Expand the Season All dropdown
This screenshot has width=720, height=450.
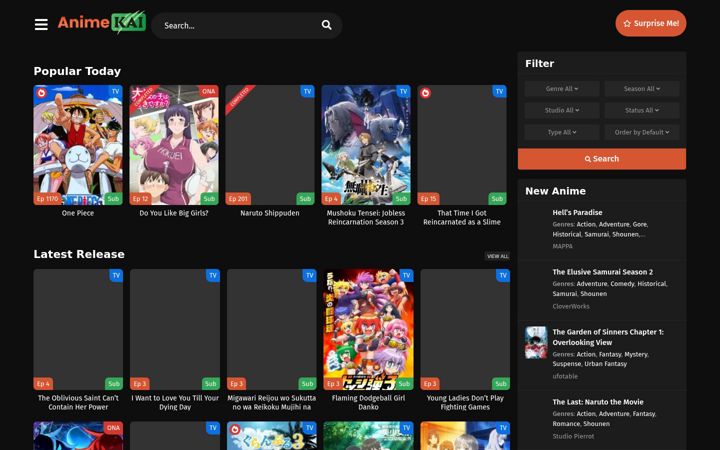(641, 89)
